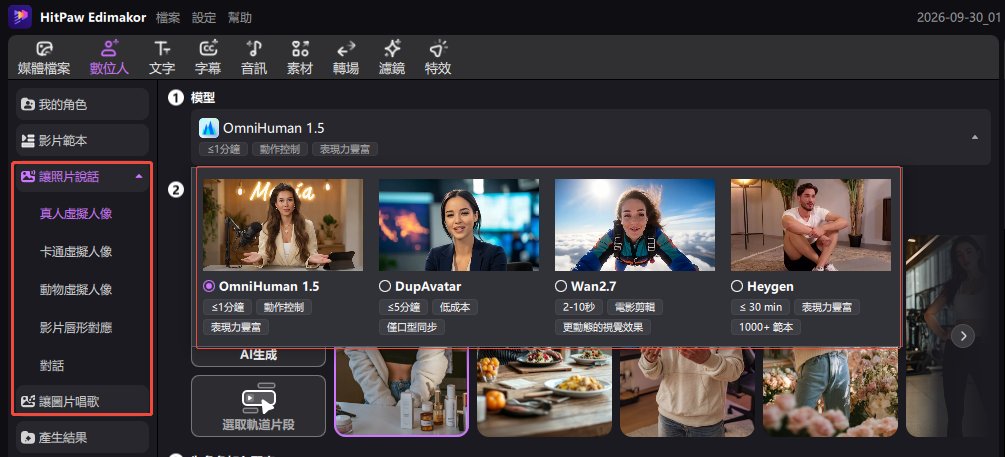Click the 電影剪輯 tag
The height and width of the screenshot is (457, 1005).
635,307
